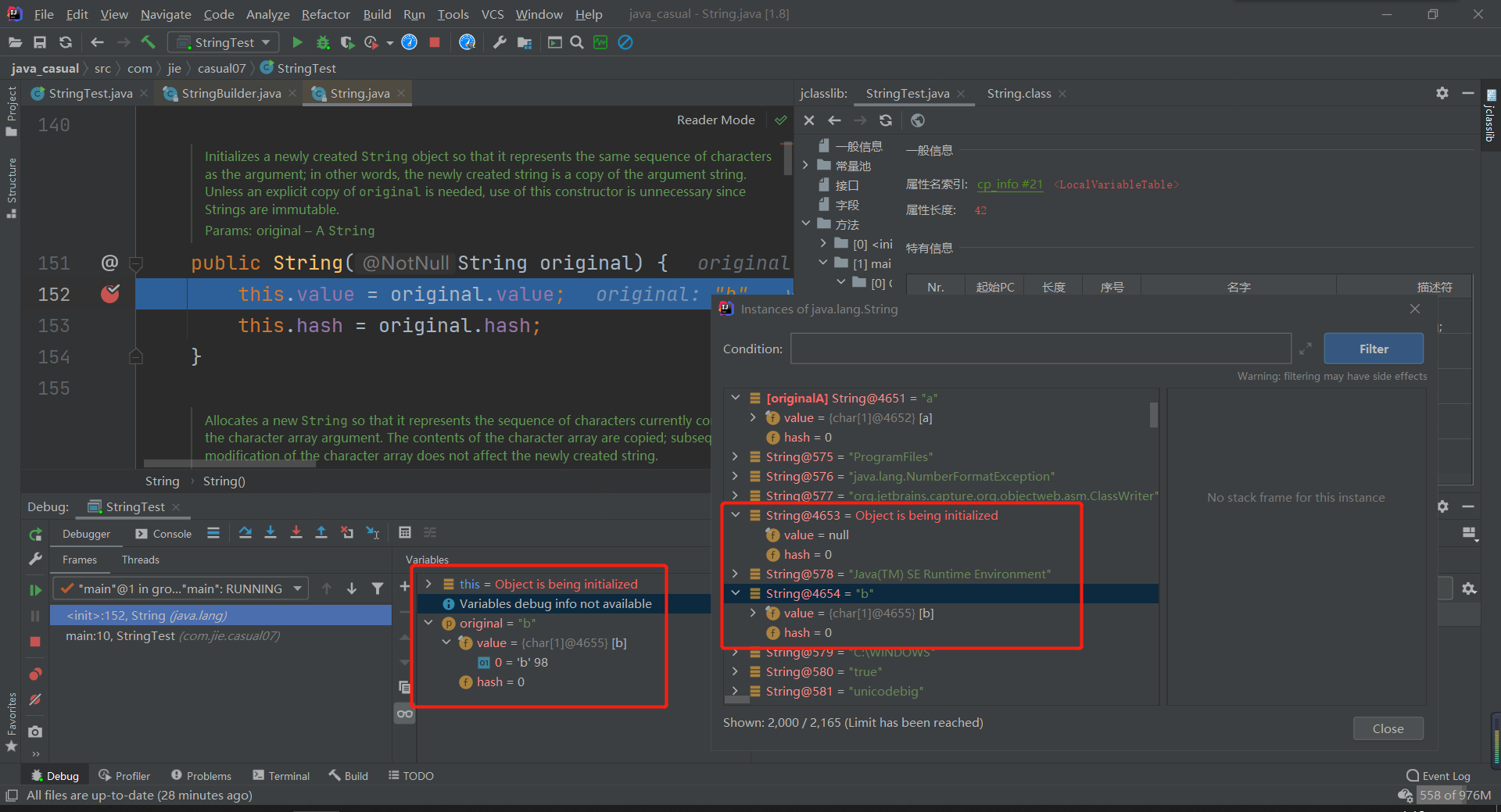Click the Step Over debugger icon
Image resolution: width=1501 pixels, height=812 pixels.
(x=245, y=533)
